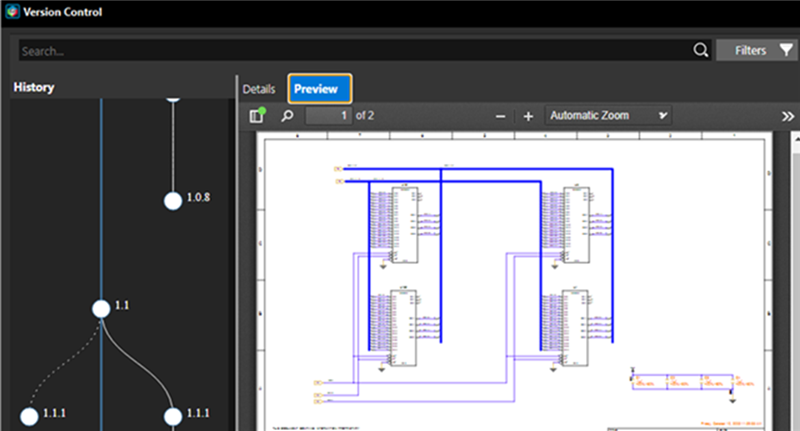Click the funnel filter icon
Viewport: 800px width, 431px height.
(x=785, y=50)
